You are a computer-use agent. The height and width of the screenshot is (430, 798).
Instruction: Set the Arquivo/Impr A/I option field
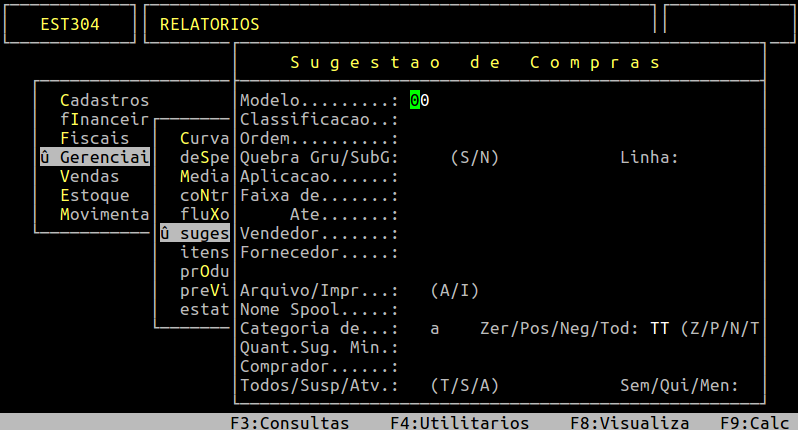coord(415,291)
